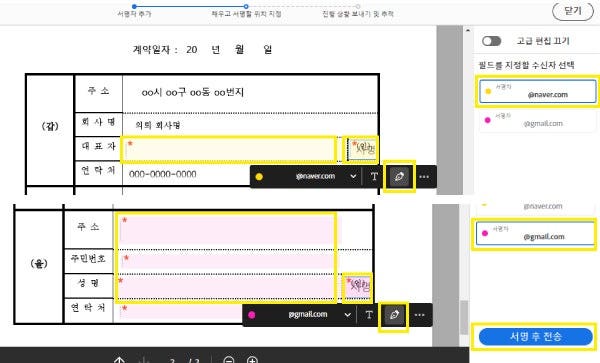Click the oo시 oo구 oo동 oo번지 address text
The image size is (600, 363).
coord(192,92)
